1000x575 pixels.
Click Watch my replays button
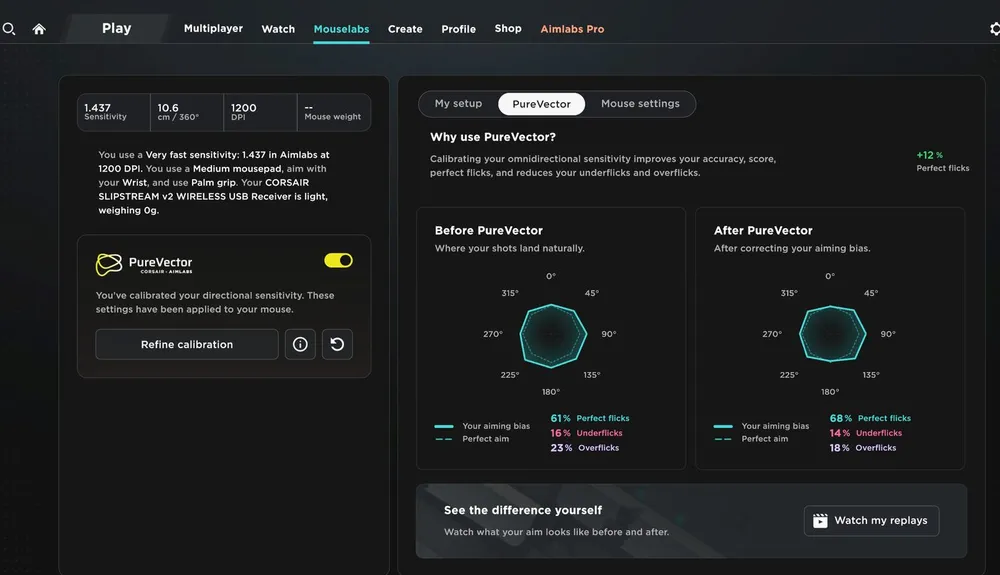(x=871, y=521)
